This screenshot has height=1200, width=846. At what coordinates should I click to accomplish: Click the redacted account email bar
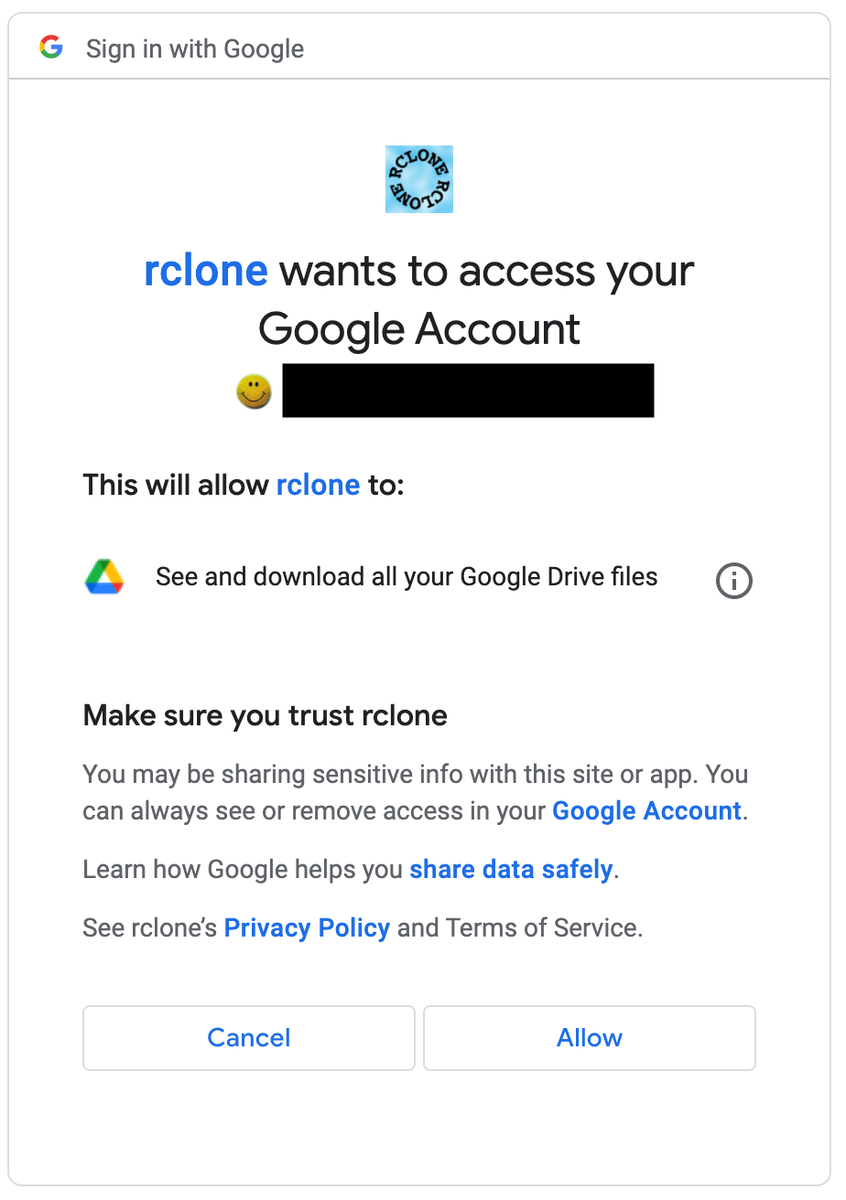click(468, 391)
